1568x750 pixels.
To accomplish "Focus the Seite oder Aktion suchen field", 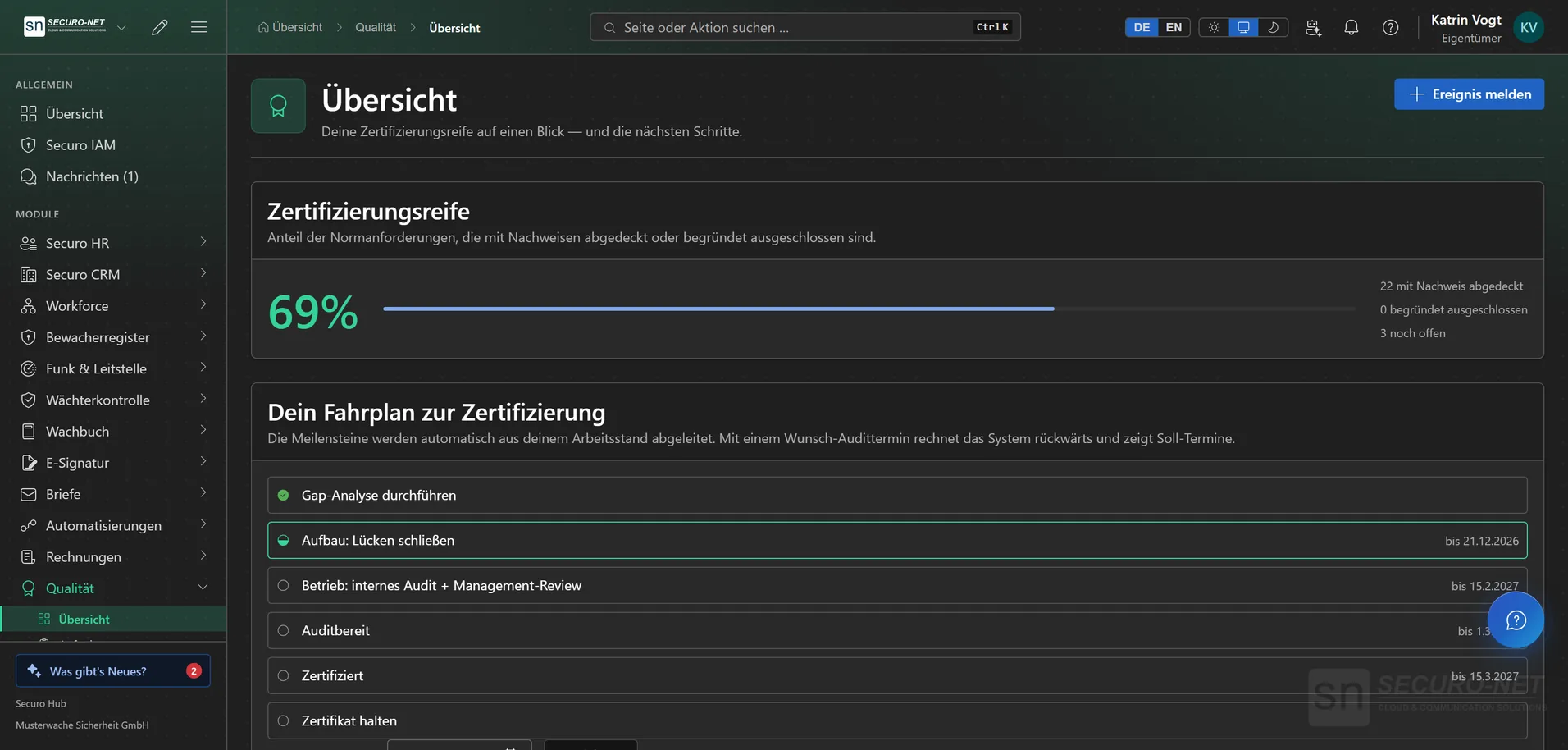I will 805,27.
